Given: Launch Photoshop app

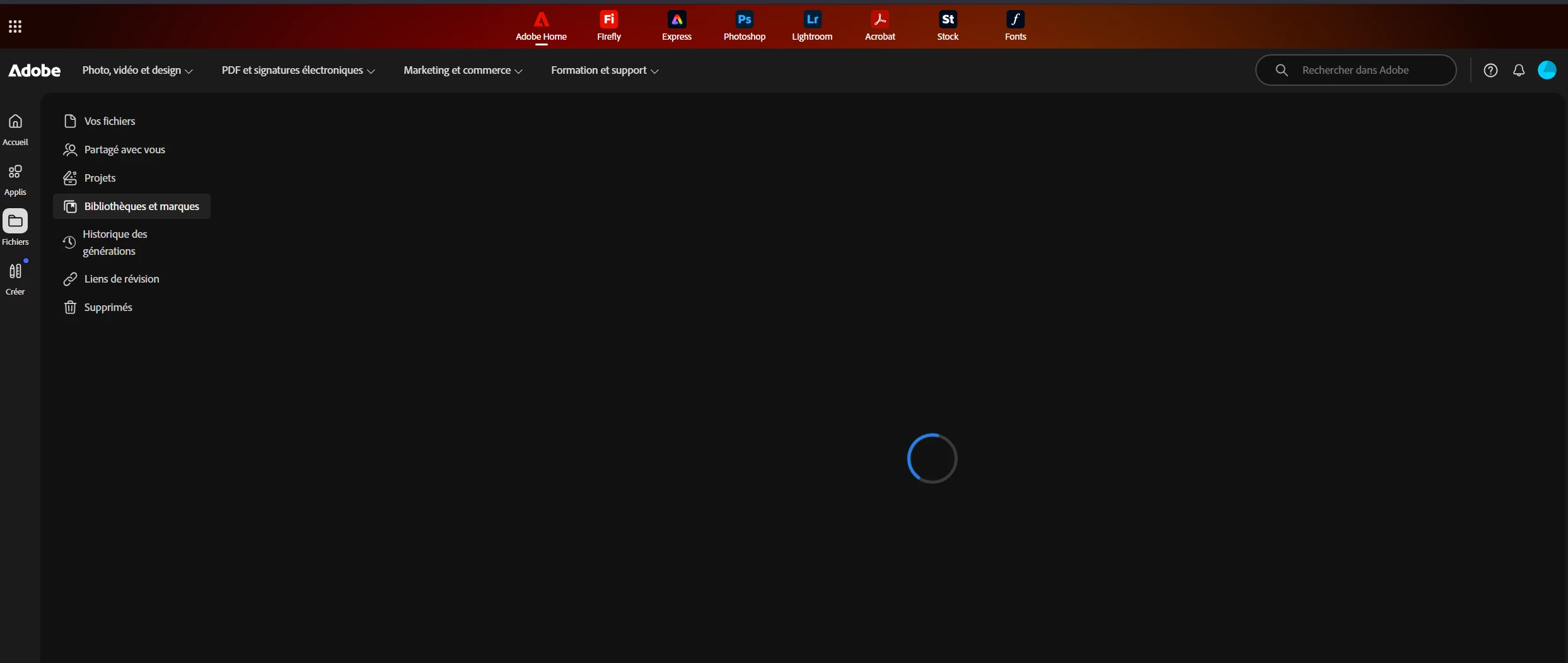Looking at the screenshot, I should coord(745,26).
